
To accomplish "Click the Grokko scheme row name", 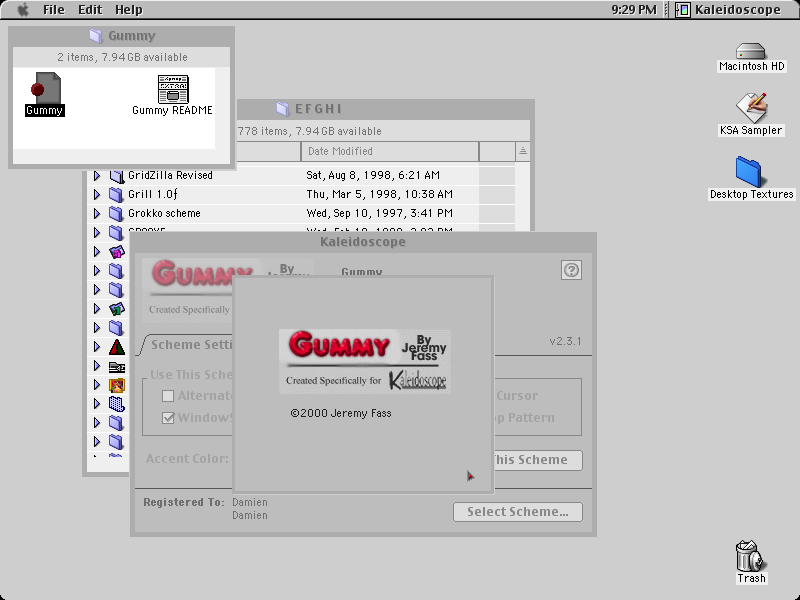I will (x=164, y=213).
